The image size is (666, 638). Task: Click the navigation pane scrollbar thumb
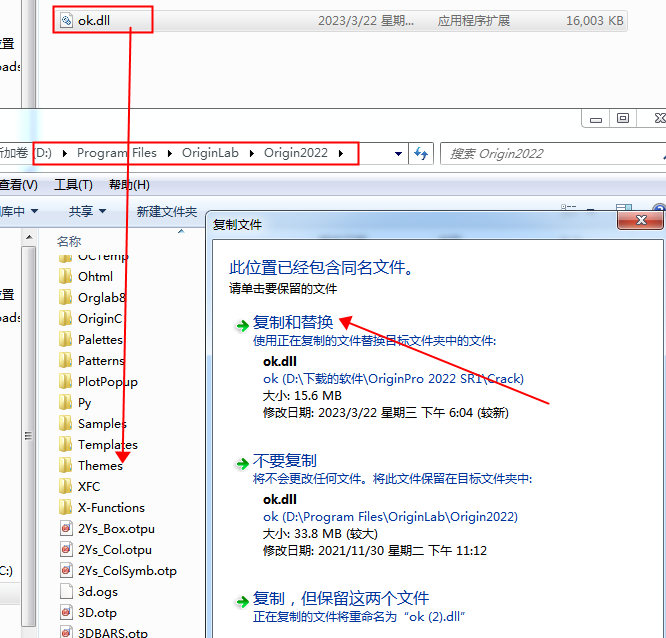[x=28, y=436]
